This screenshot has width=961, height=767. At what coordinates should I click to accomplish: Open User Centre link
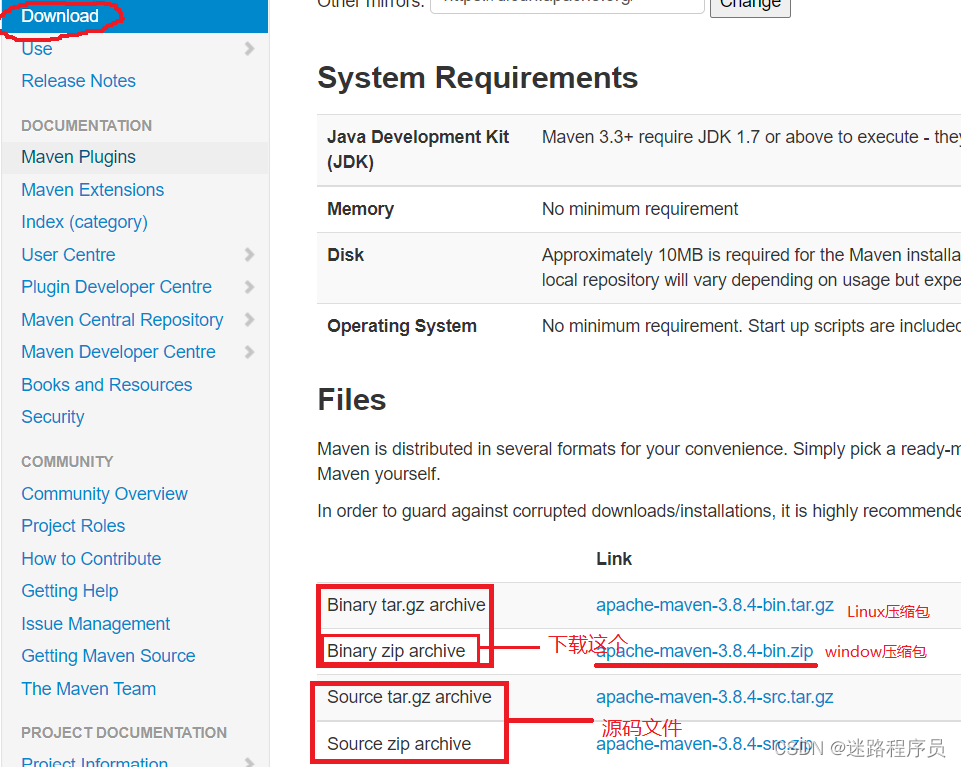[x=68, y=254]
